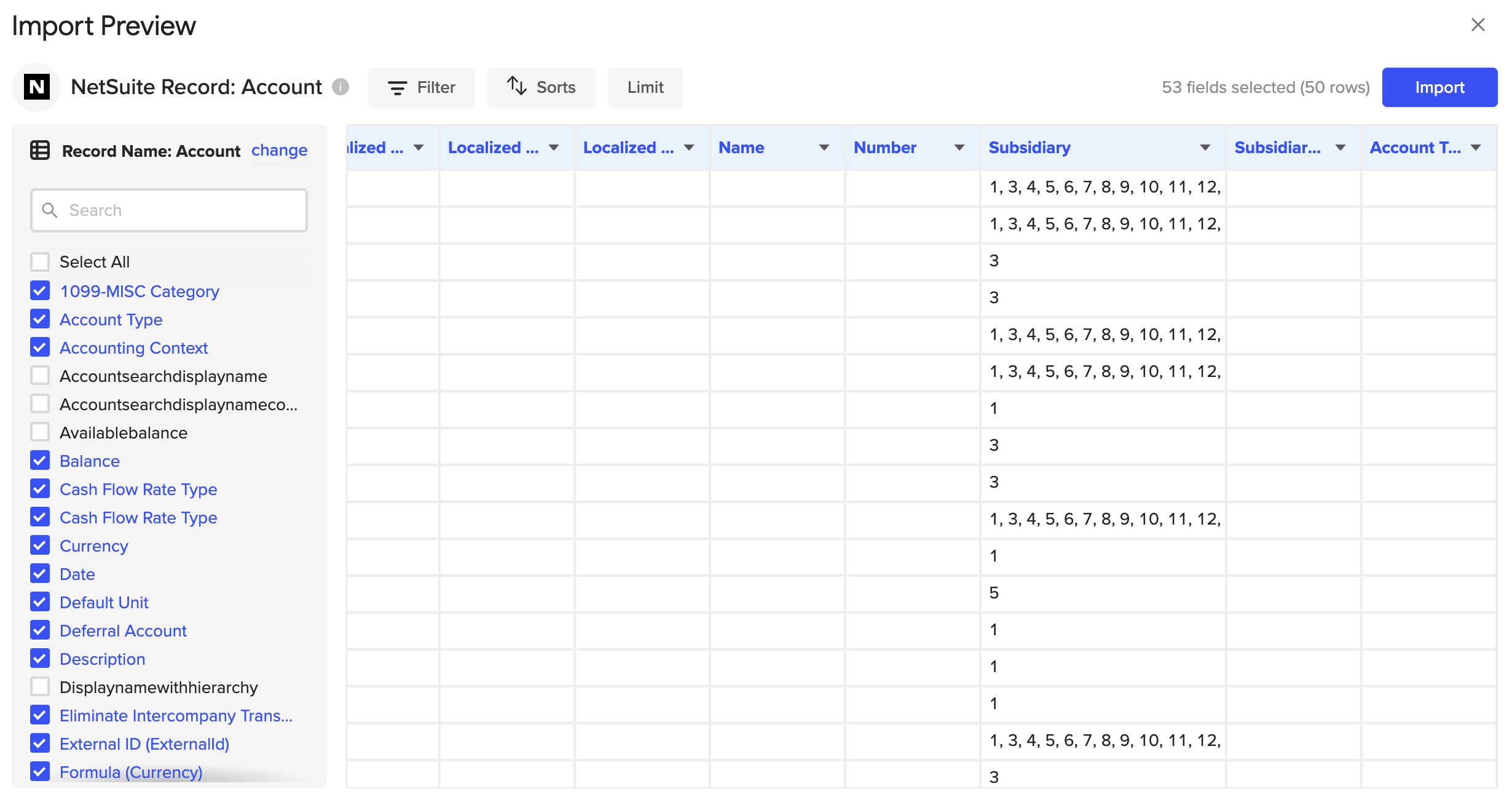Open the Subsidiary column dropdown arrow
Viewport: 1512px width, 797px height.
tap(1205, 148)
